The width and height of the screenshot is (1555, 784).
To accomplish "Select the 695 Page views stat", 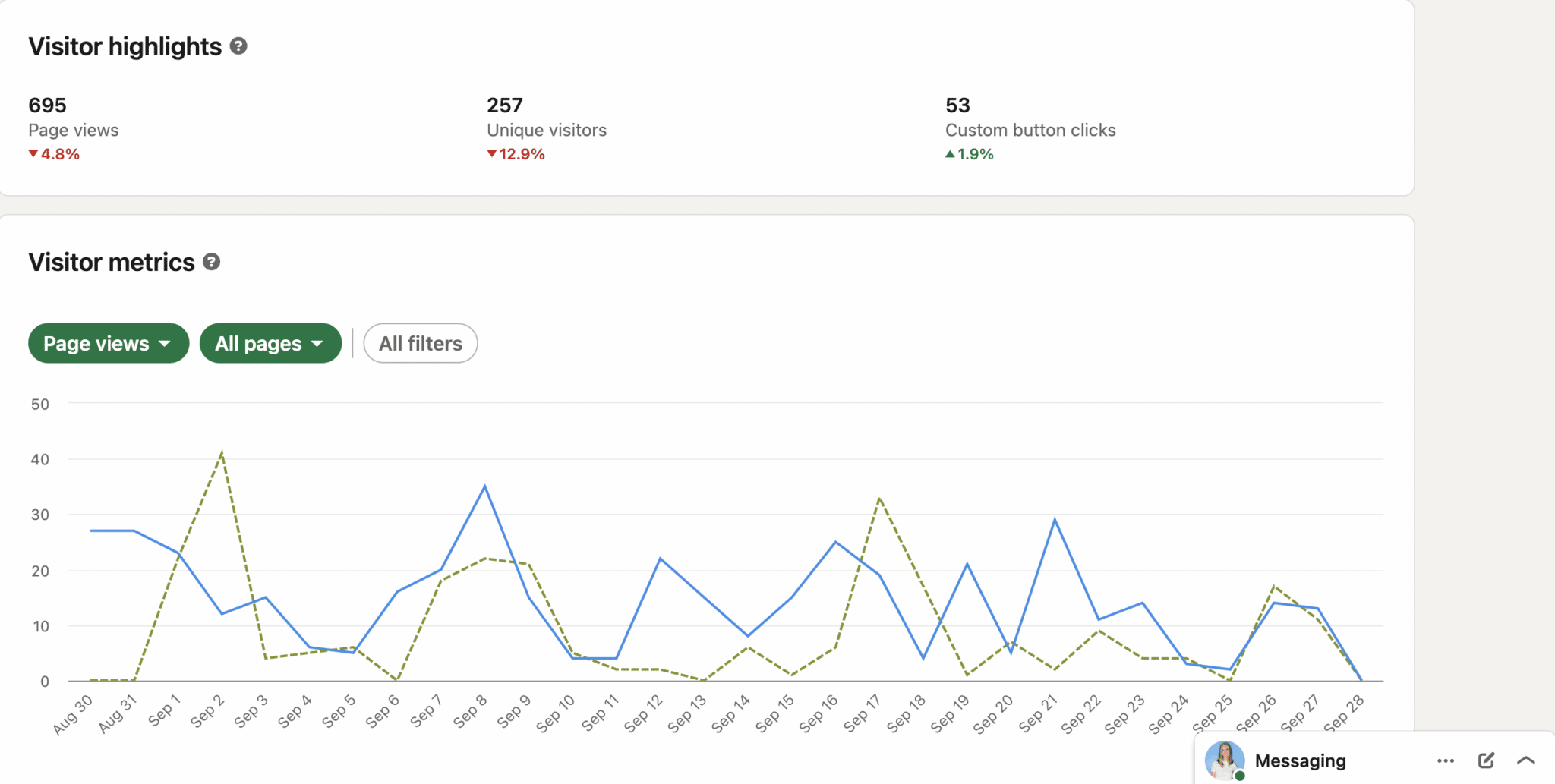I will pos(46,105).
